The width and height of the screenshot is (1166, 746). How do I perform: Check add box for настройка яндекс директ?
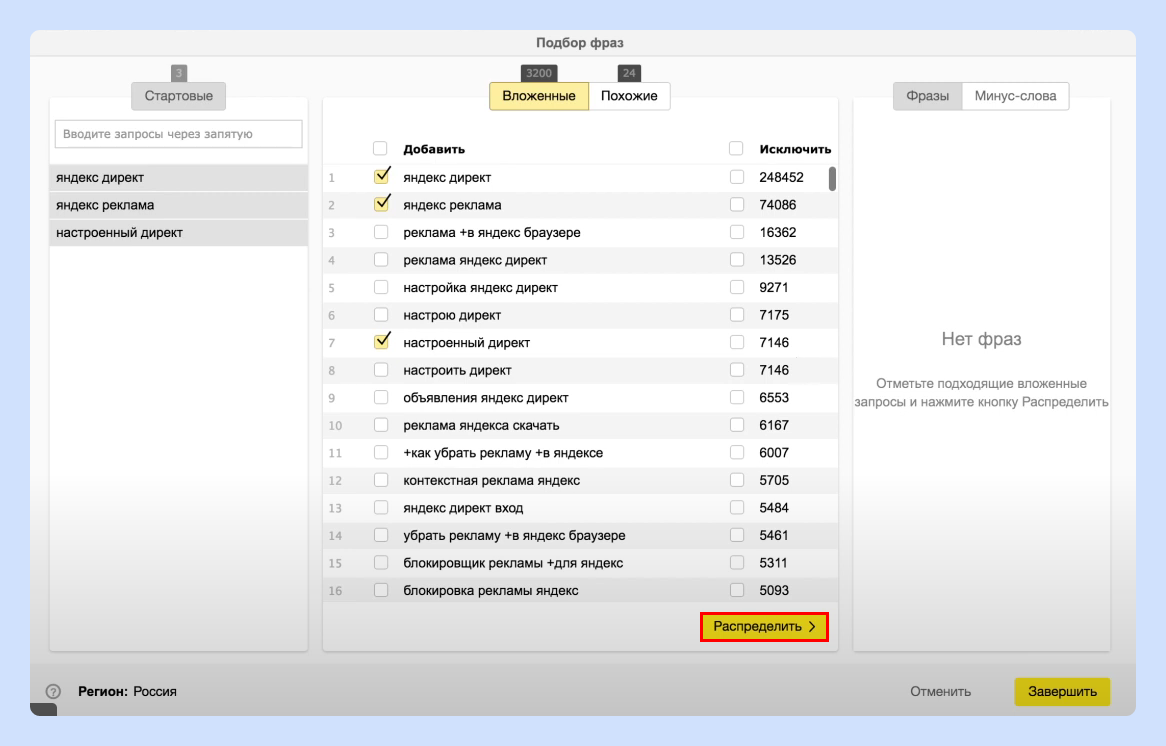coord(381,287)
